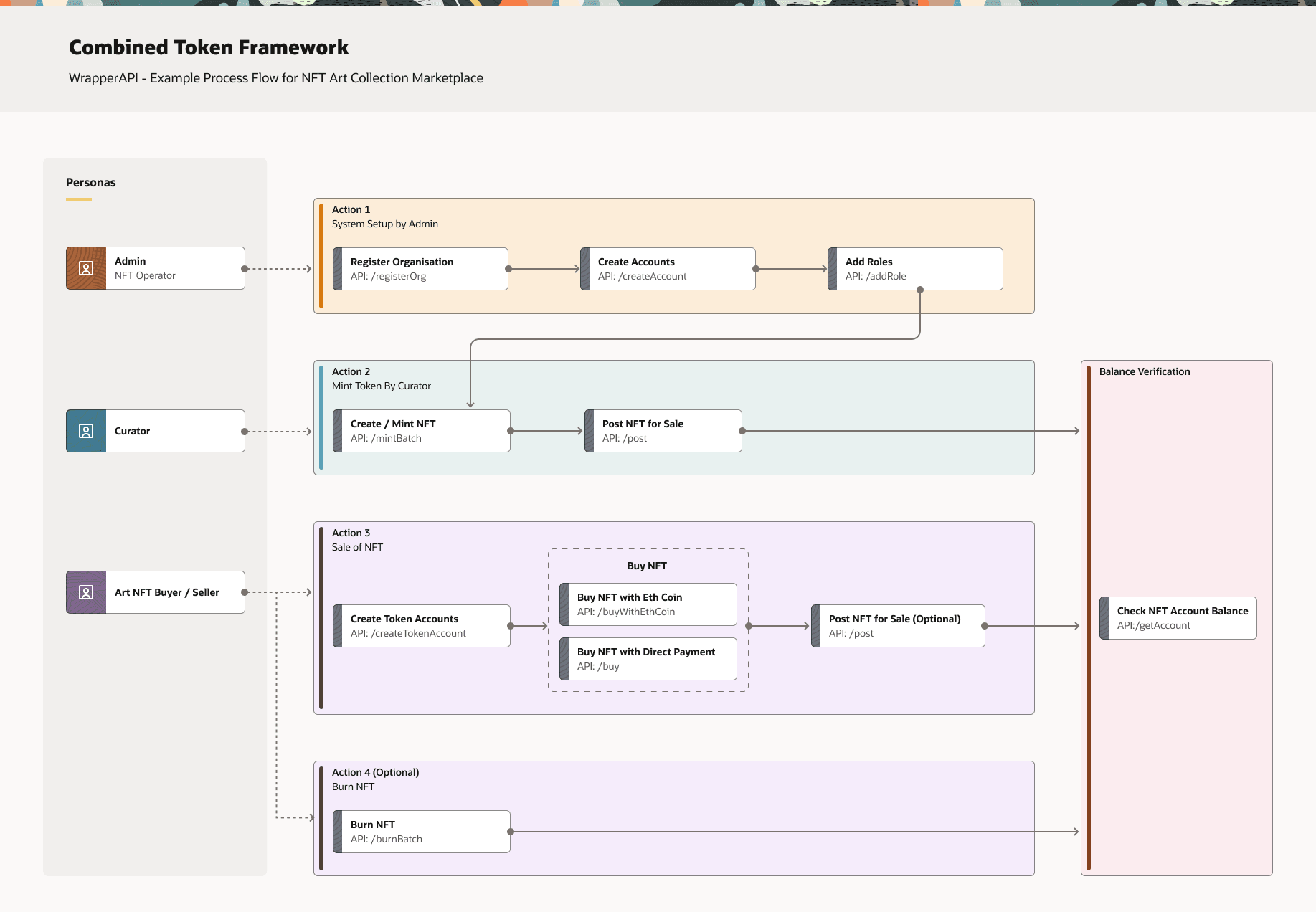Screen dimensions: 1316x912
Task: Click the Art NFT Buyer / Seller persona icon
Action: pyautogui.click(x=86, y=592)
